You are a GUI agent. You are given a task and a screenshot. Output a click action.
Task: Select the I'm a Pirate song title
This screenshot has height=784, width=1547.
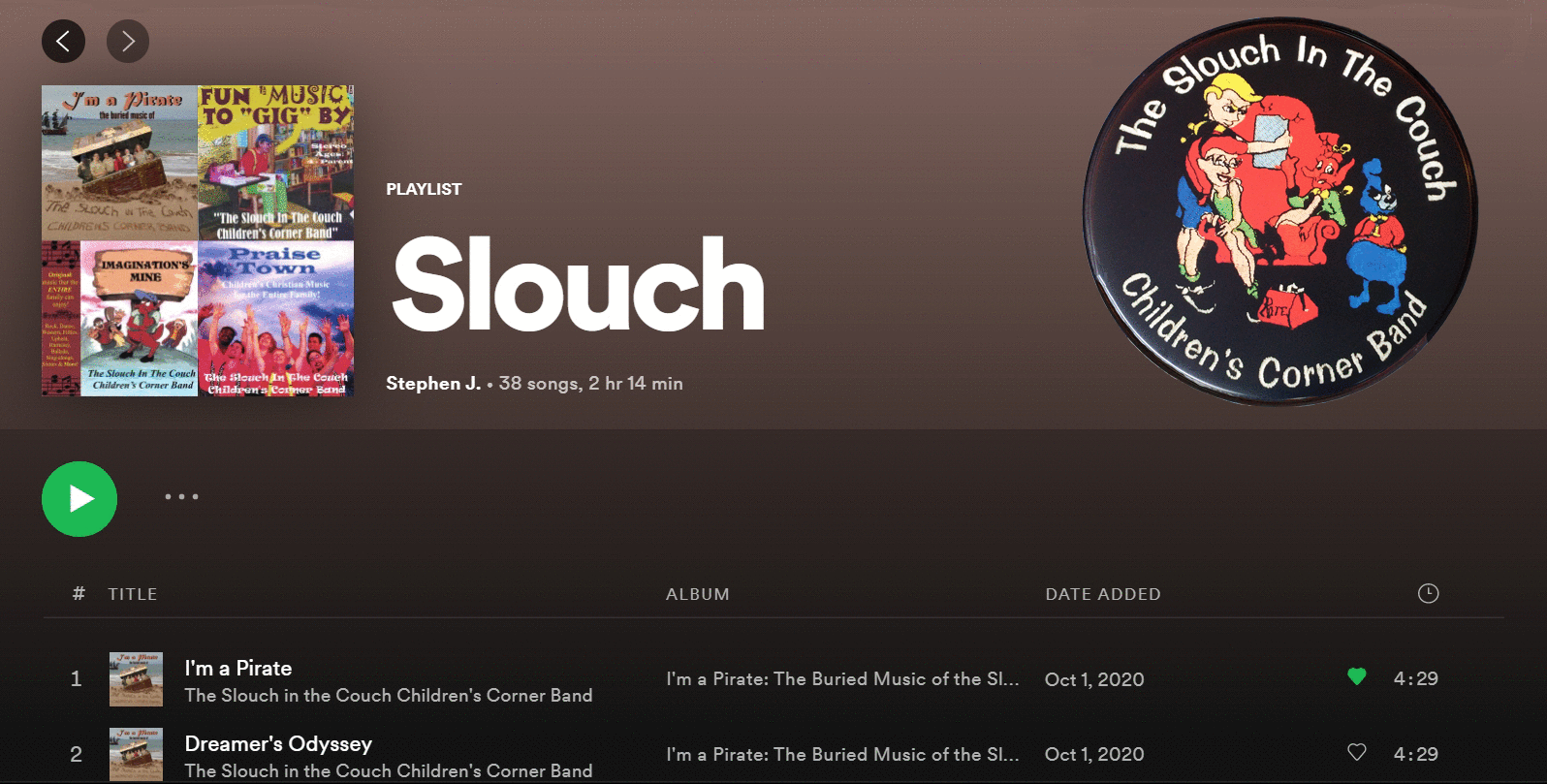tap(238, 668)
